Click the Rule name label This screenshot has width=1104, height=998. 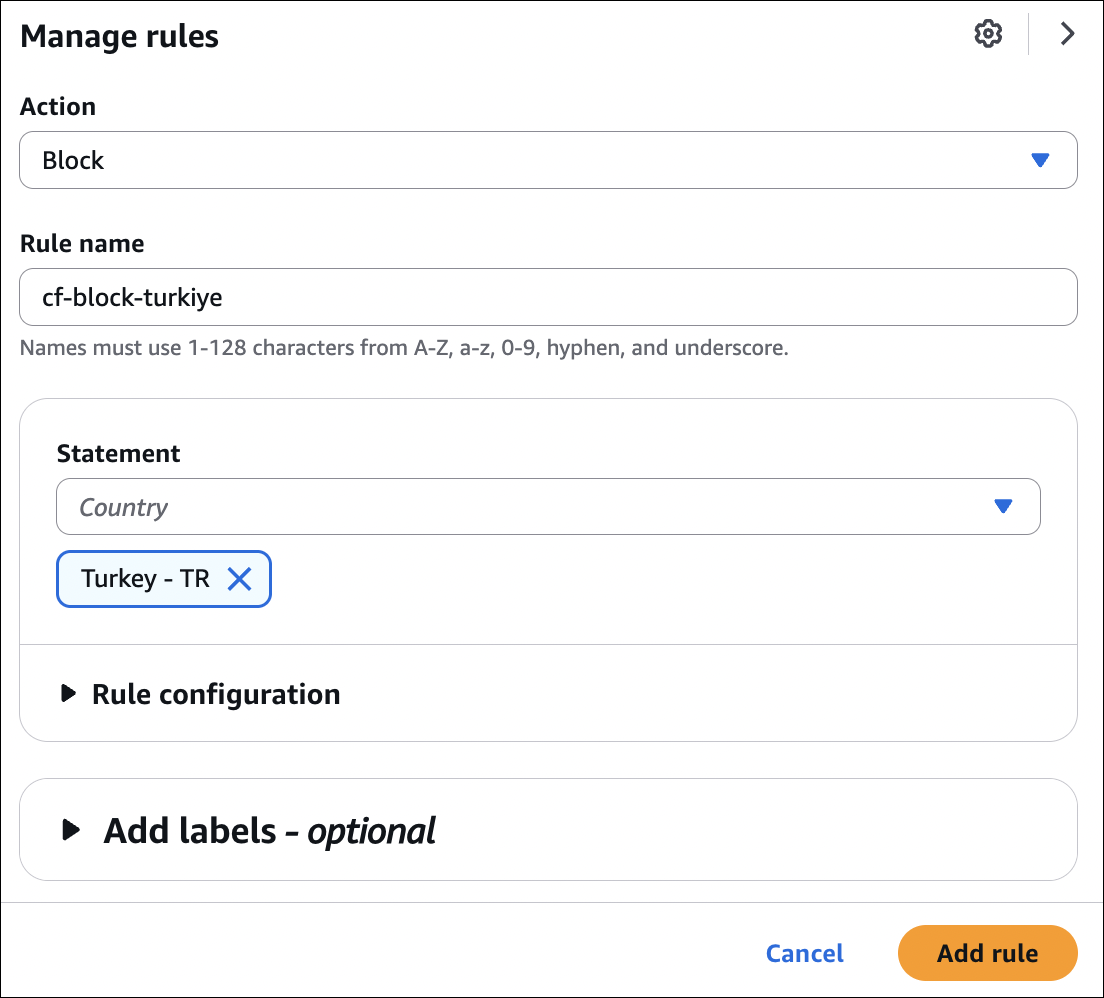click(82, 243)
